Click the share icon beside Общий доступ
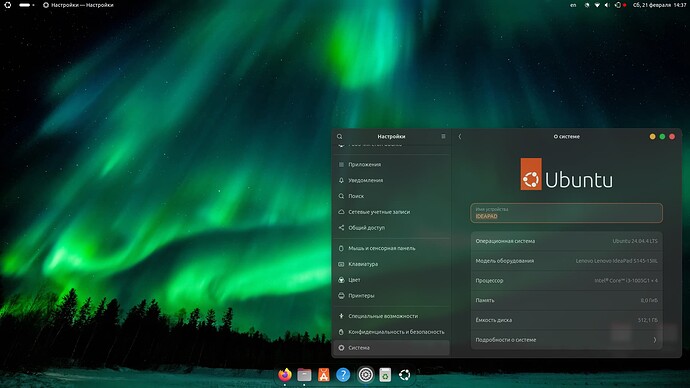 (341, 228)
